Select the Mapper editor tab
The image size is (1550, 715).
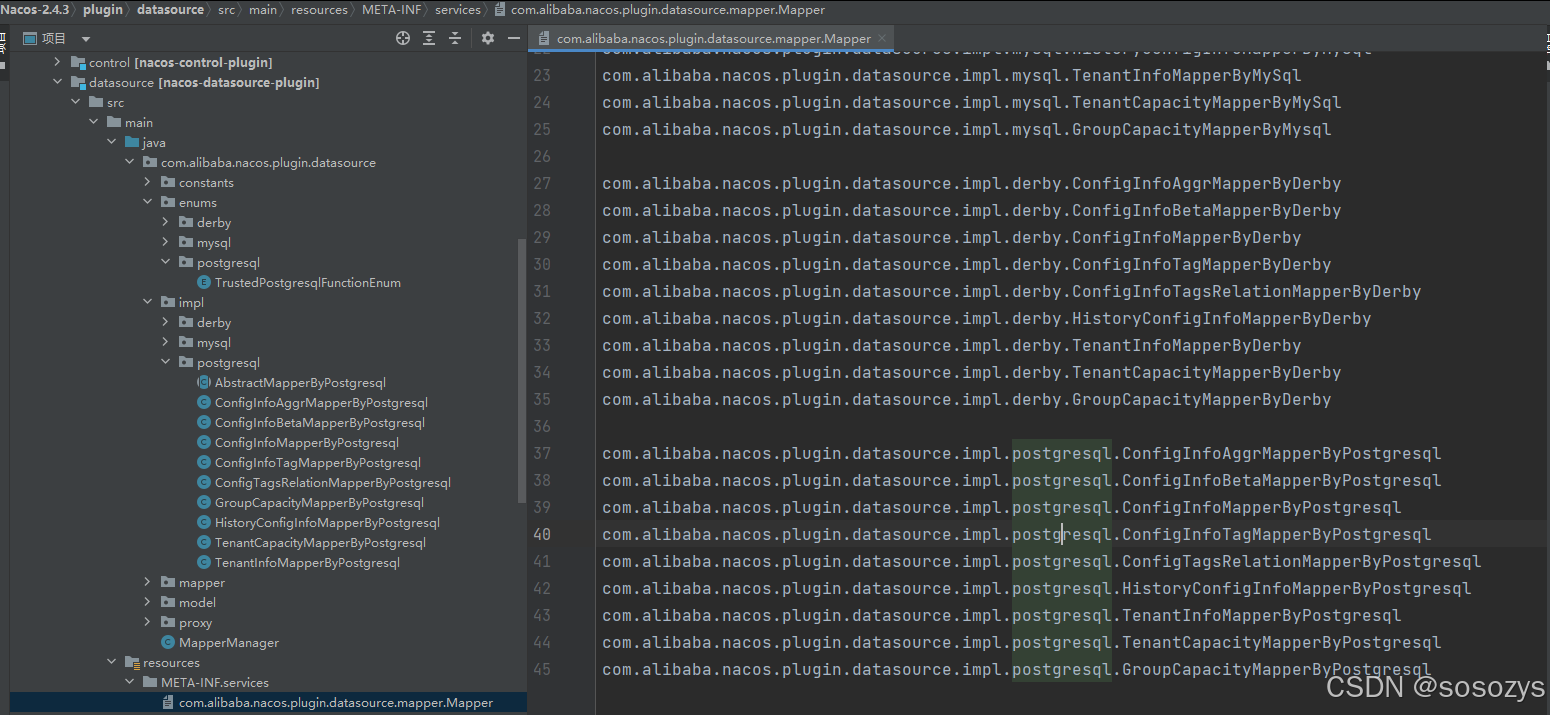tap(713, 38)
